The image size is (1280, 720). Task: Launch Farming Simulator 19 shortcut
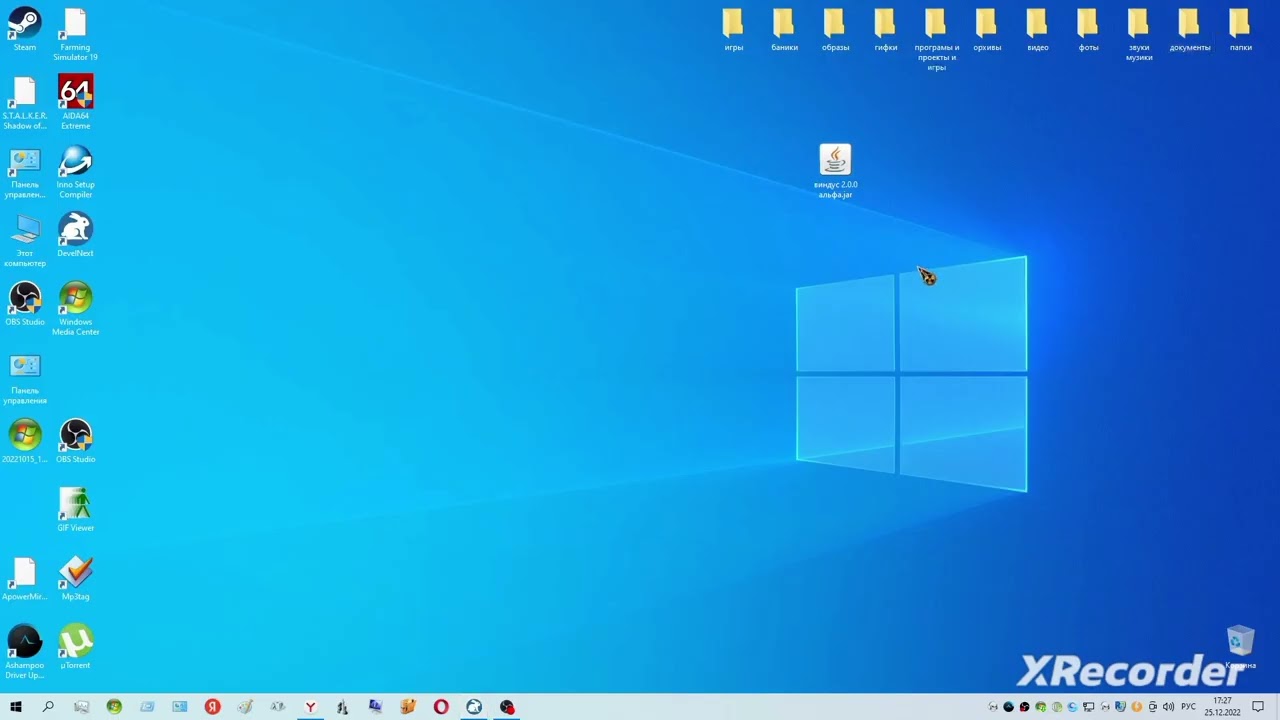tap(75, 35)
